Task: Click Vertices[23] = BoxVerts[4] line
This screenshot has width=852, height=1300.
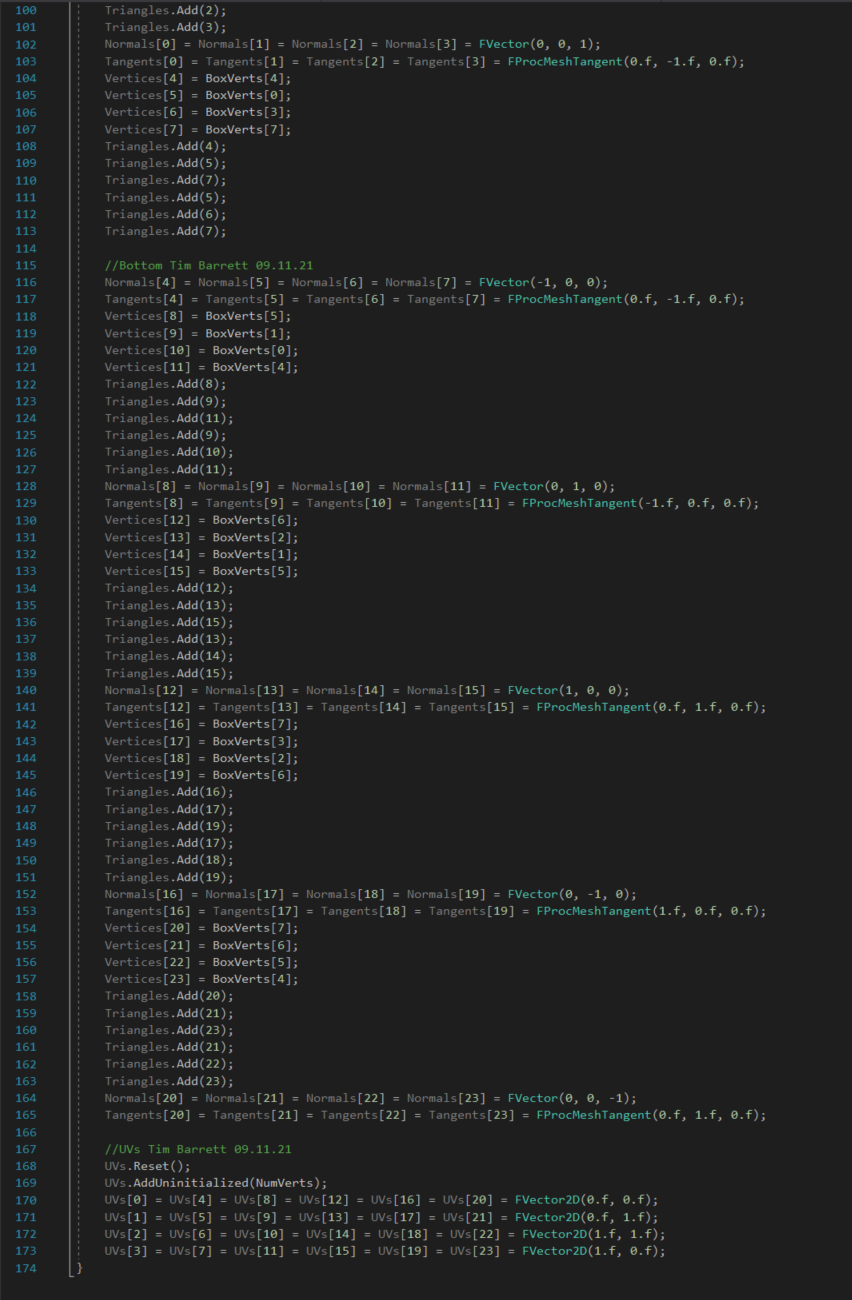Action: 202,979
